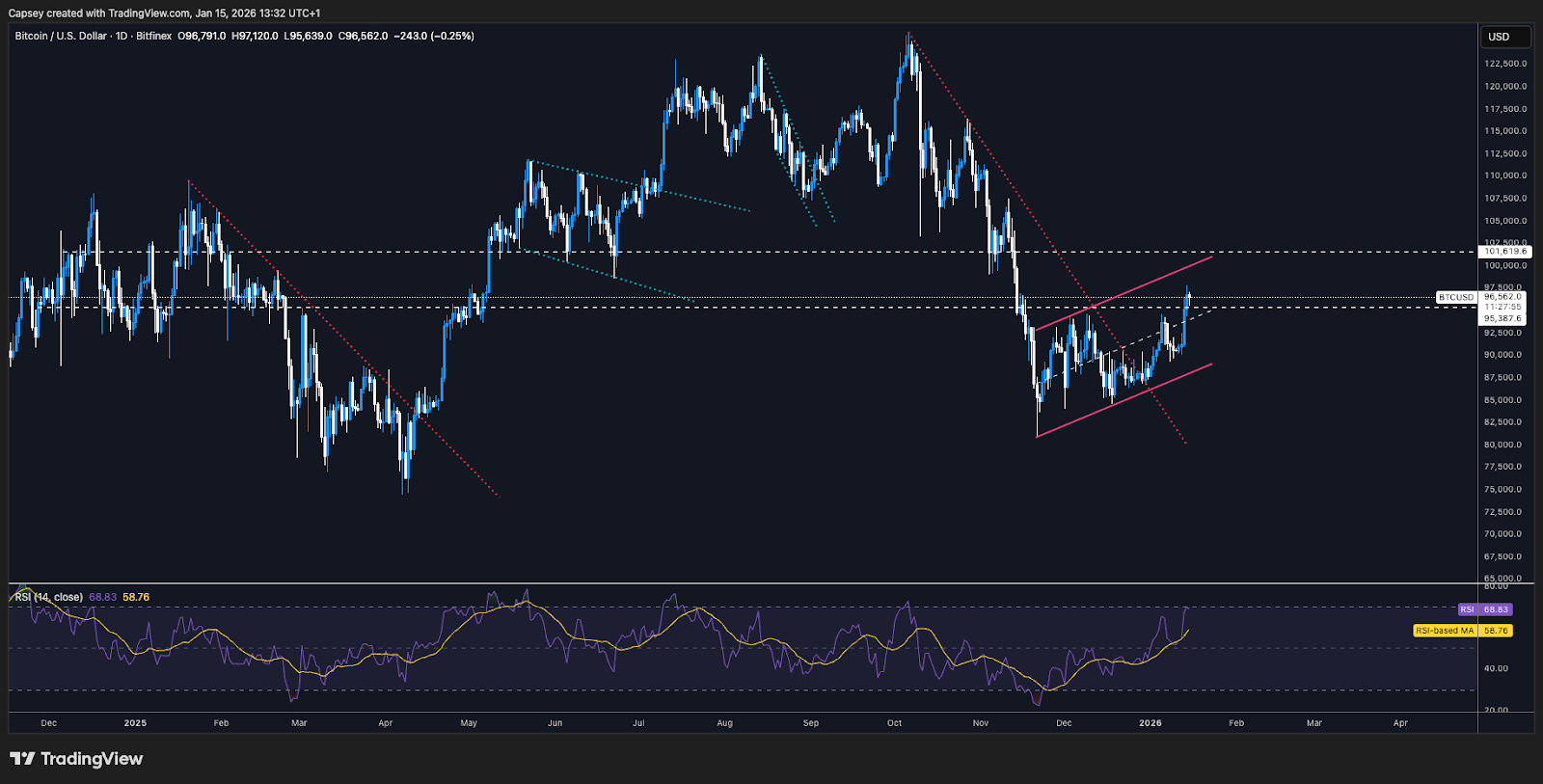Viewport: 1543px width, 784px height.
Task: Click the Bitcoin / U.S. Dollar symbol title
Action: [x=61, y=36]
